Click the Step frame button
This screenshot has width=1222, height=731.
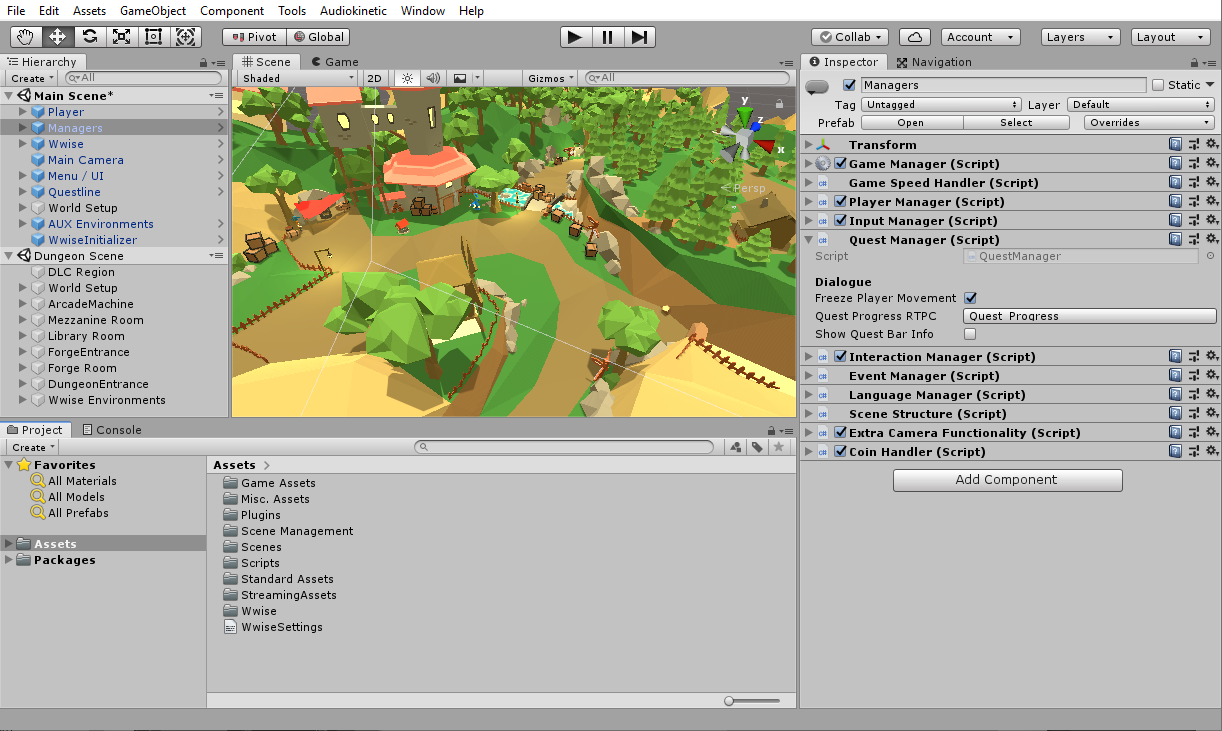(640, 37)
